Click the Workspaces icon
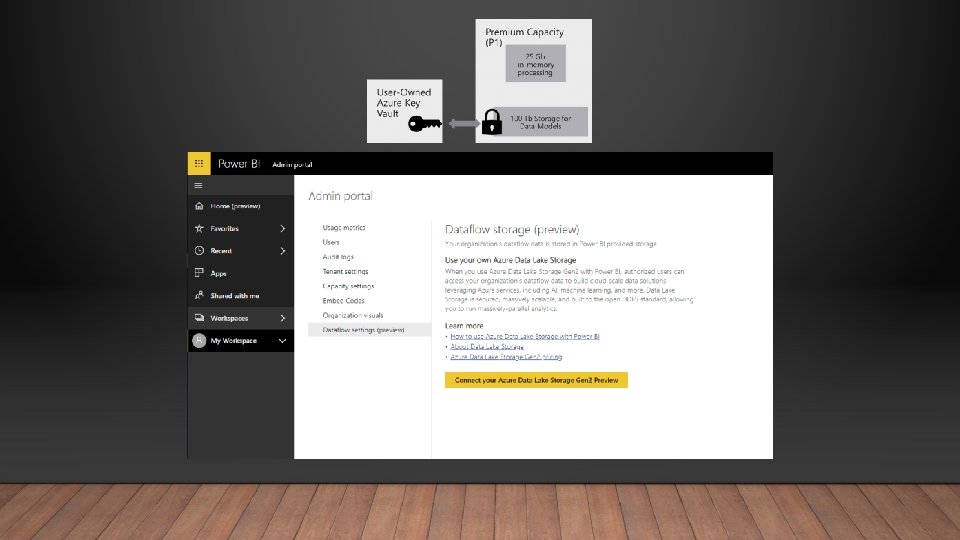 (x=199, y=318)
